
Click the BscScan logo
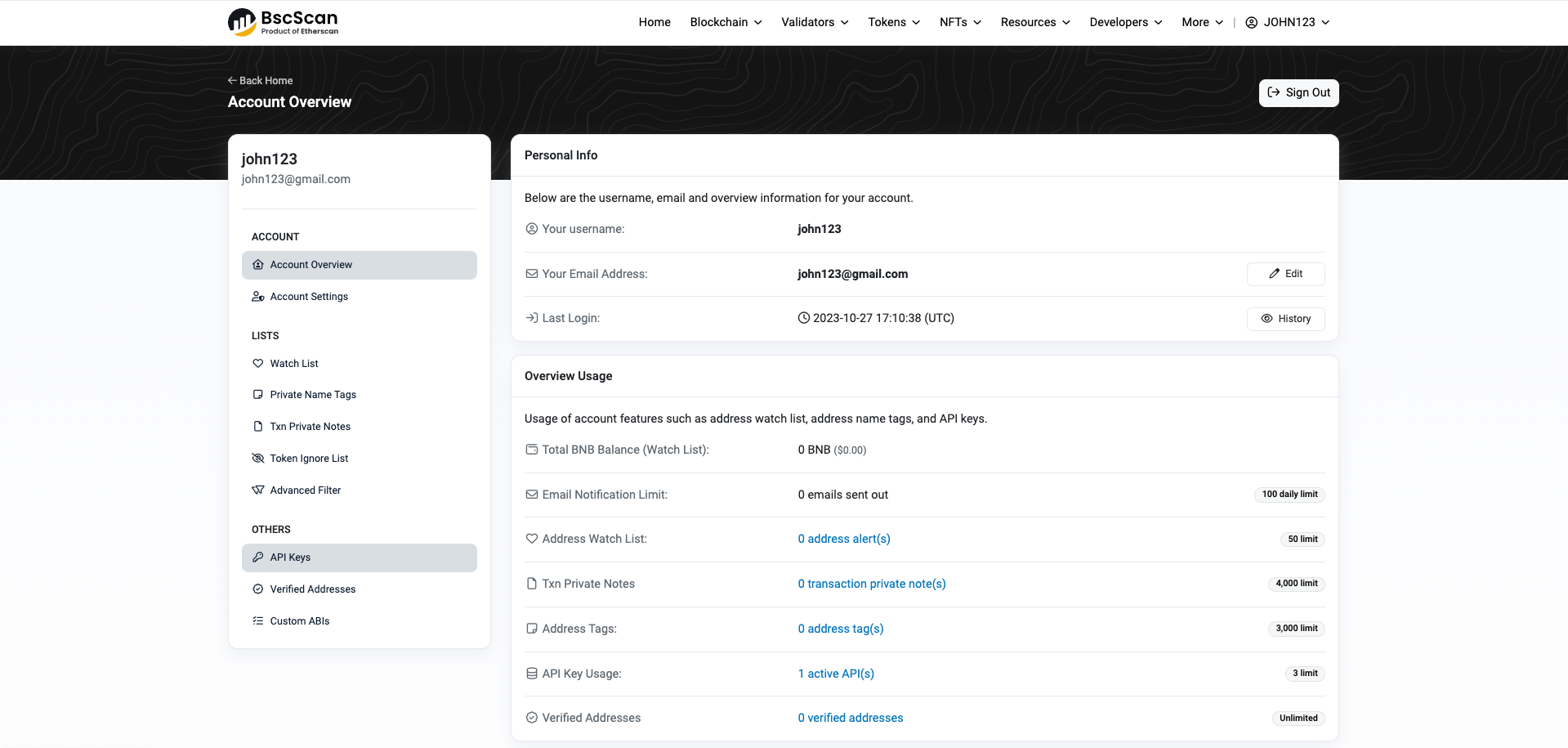[x=283, y=22]
